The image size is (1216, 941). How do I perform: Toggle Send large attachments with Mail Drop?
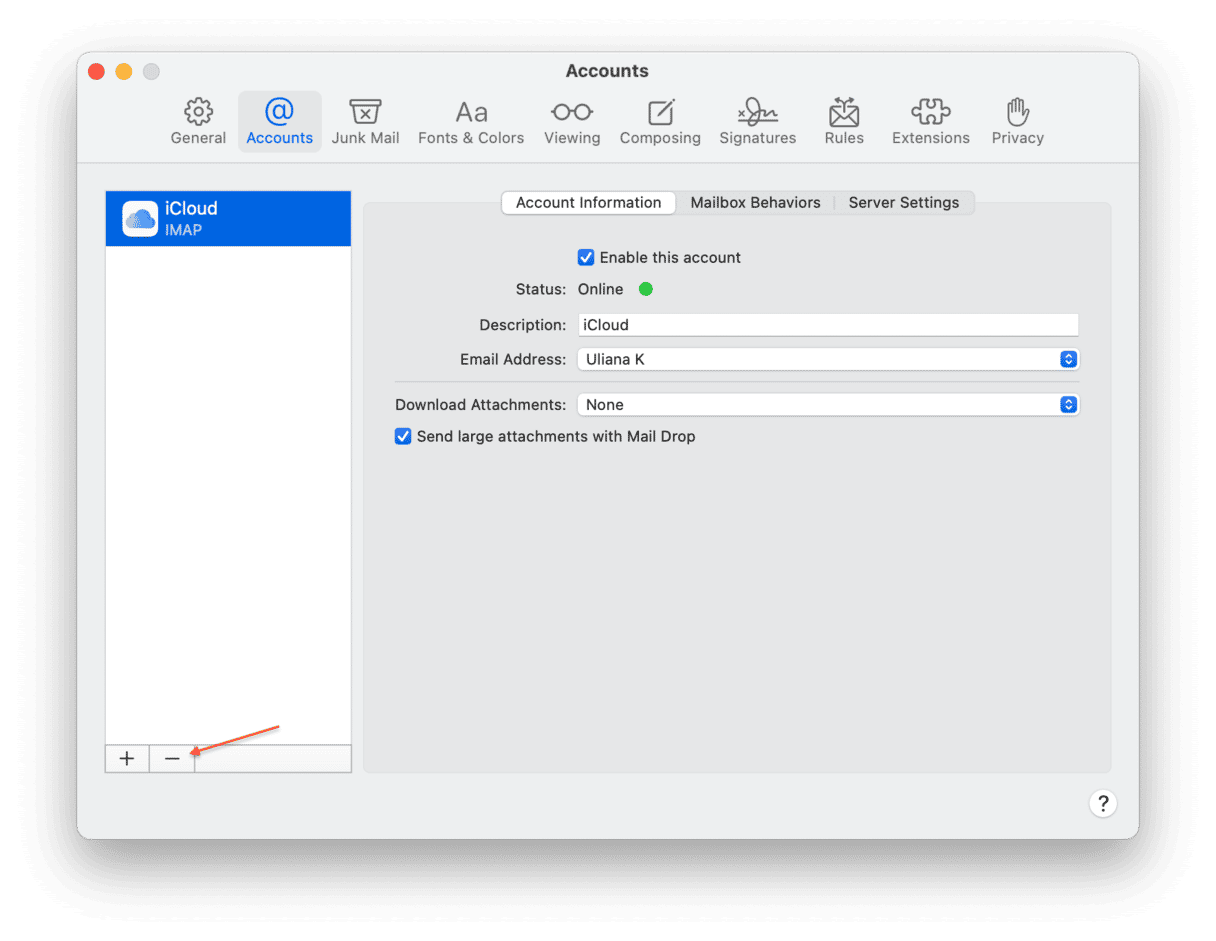coord(404,437)
